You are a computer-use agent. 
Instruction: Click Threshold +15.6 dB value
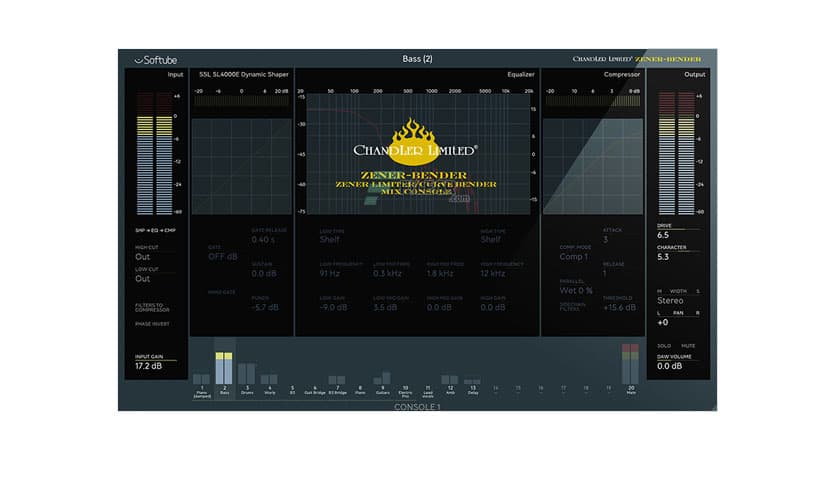[x=619, y=308]
